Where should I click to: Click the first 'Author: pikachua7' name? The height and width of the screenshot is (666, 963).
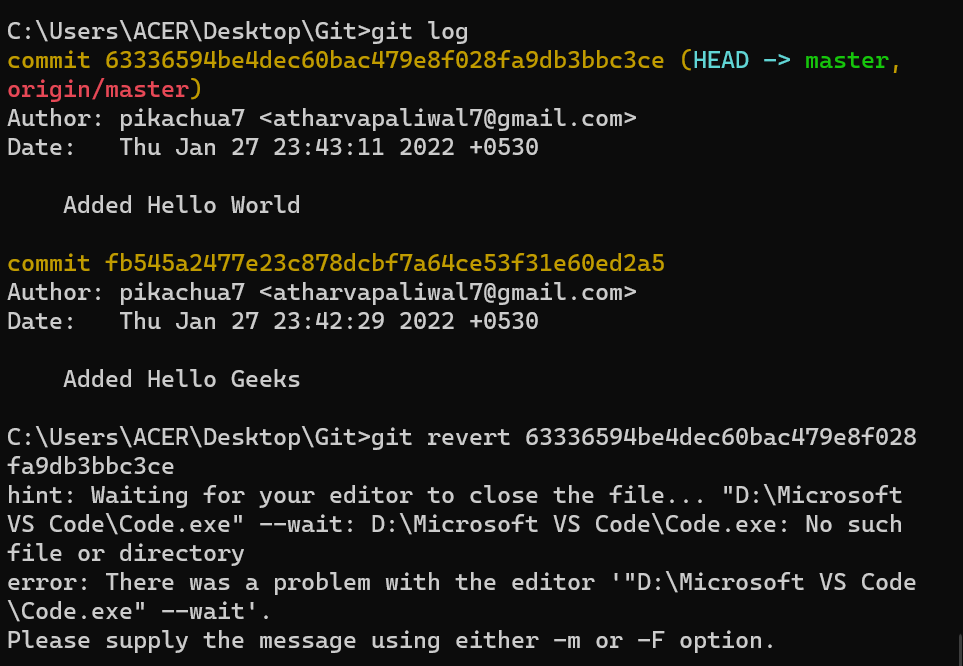(182, 118)
